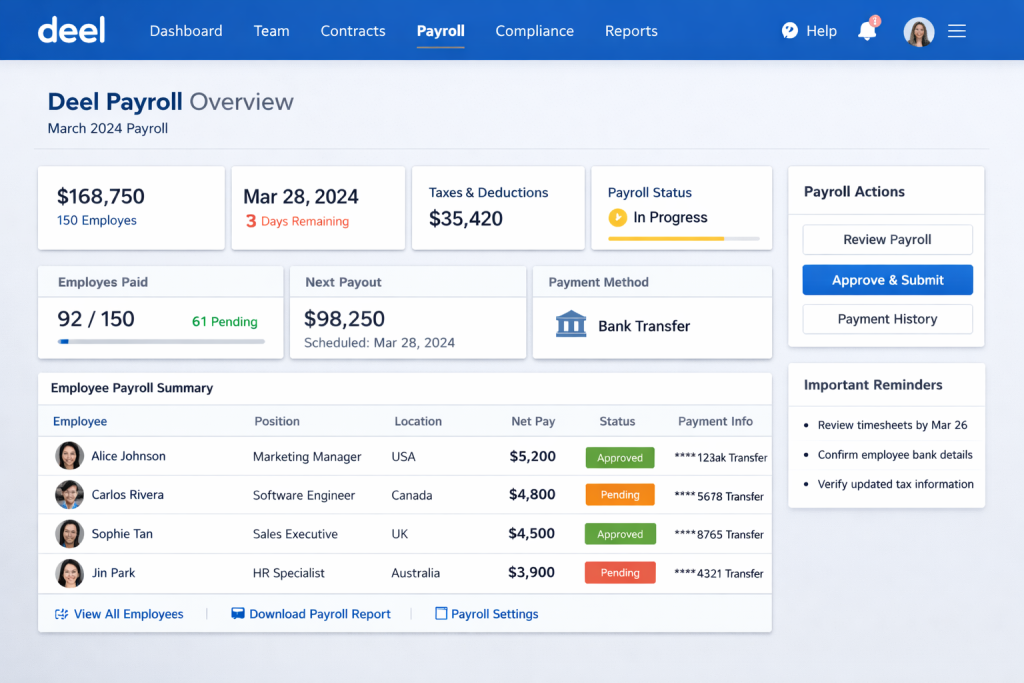
Task: Click Carlos Rivera's avatar
Action: tap(69, 495)
